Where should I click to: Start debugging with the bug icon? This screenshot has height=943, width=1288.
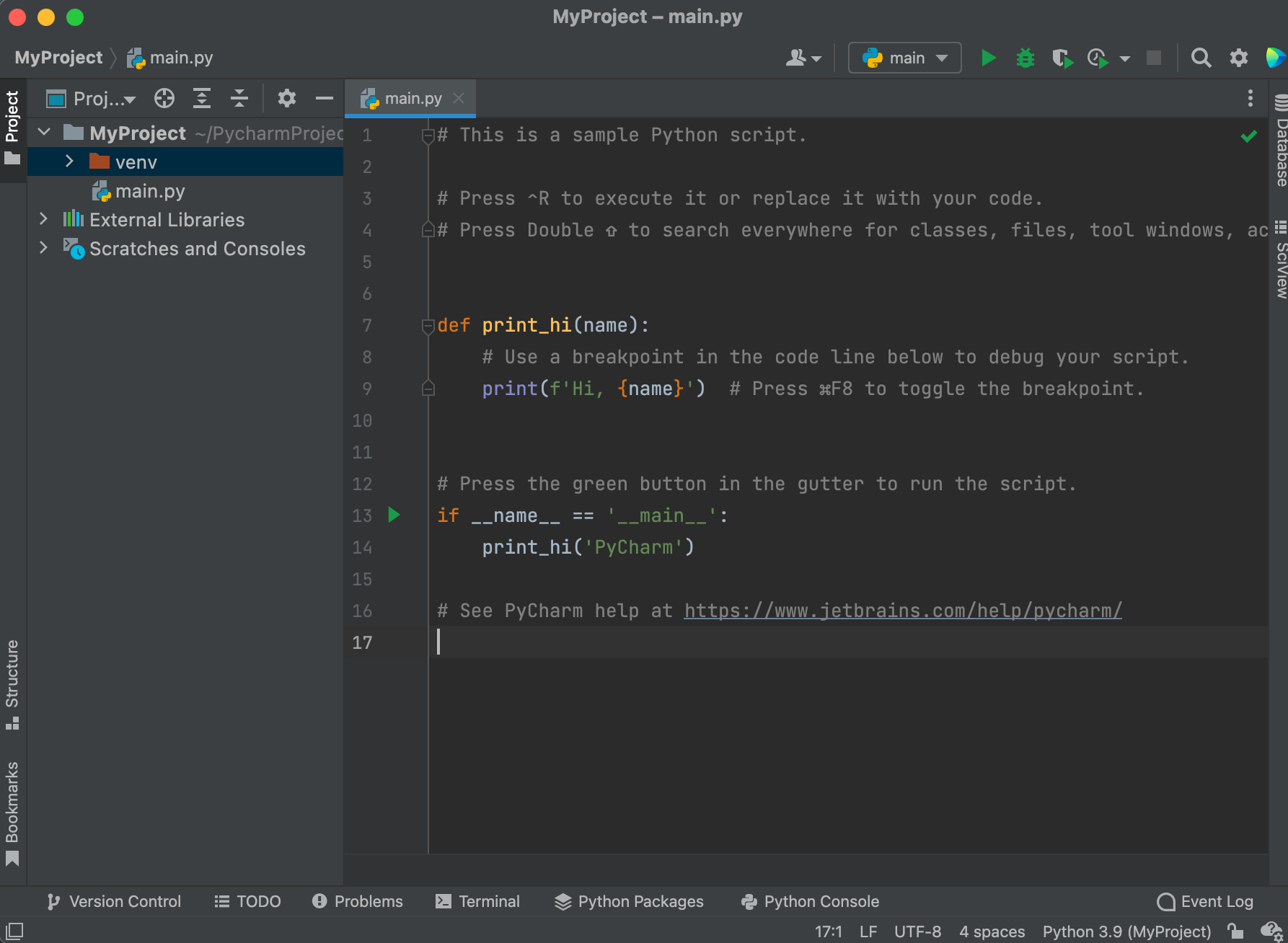click(x=1025, y=58)
